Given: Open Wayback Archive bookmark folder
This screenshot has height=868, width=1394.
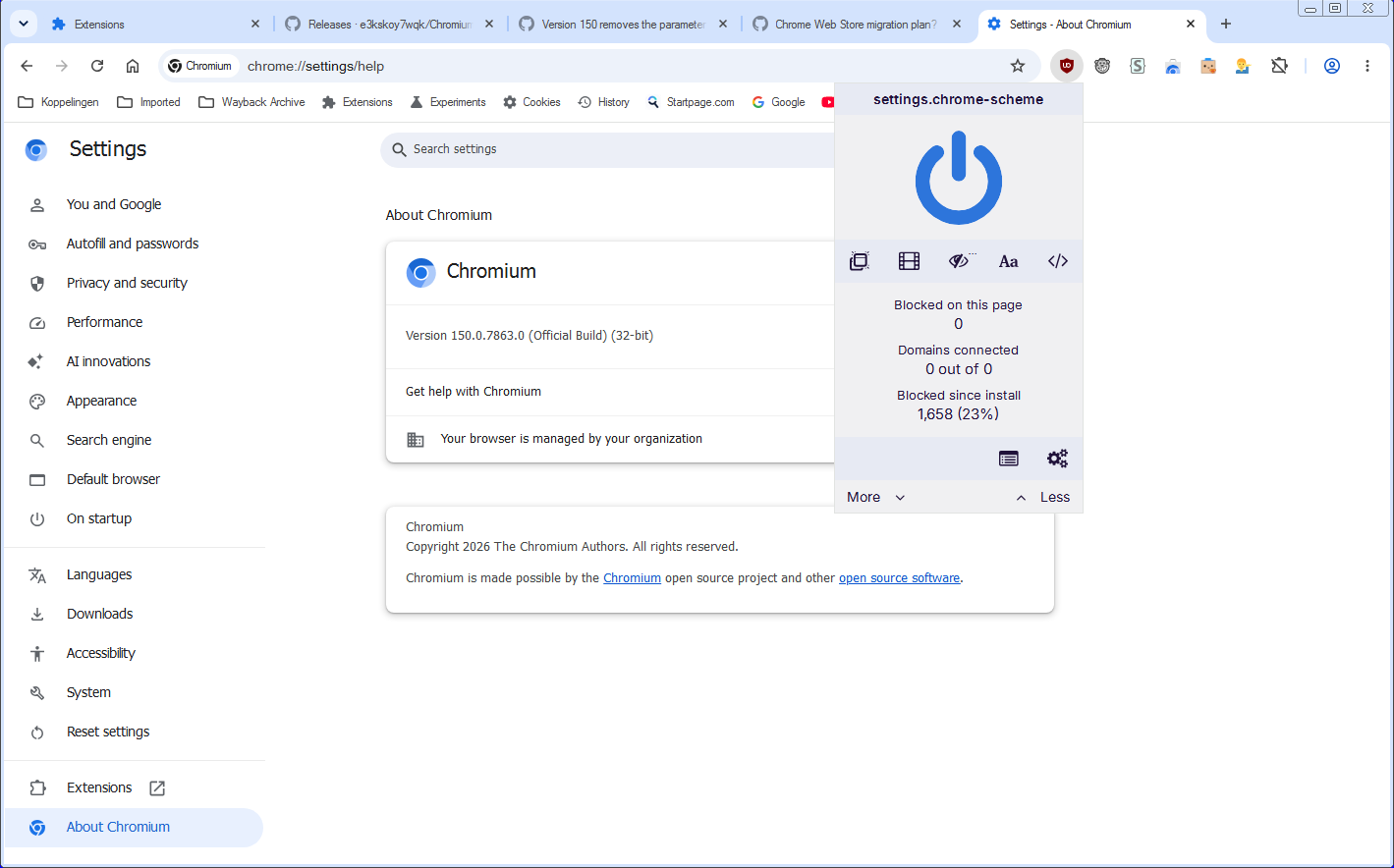Looking at the screenshot, I should click(x=251, y=102).
